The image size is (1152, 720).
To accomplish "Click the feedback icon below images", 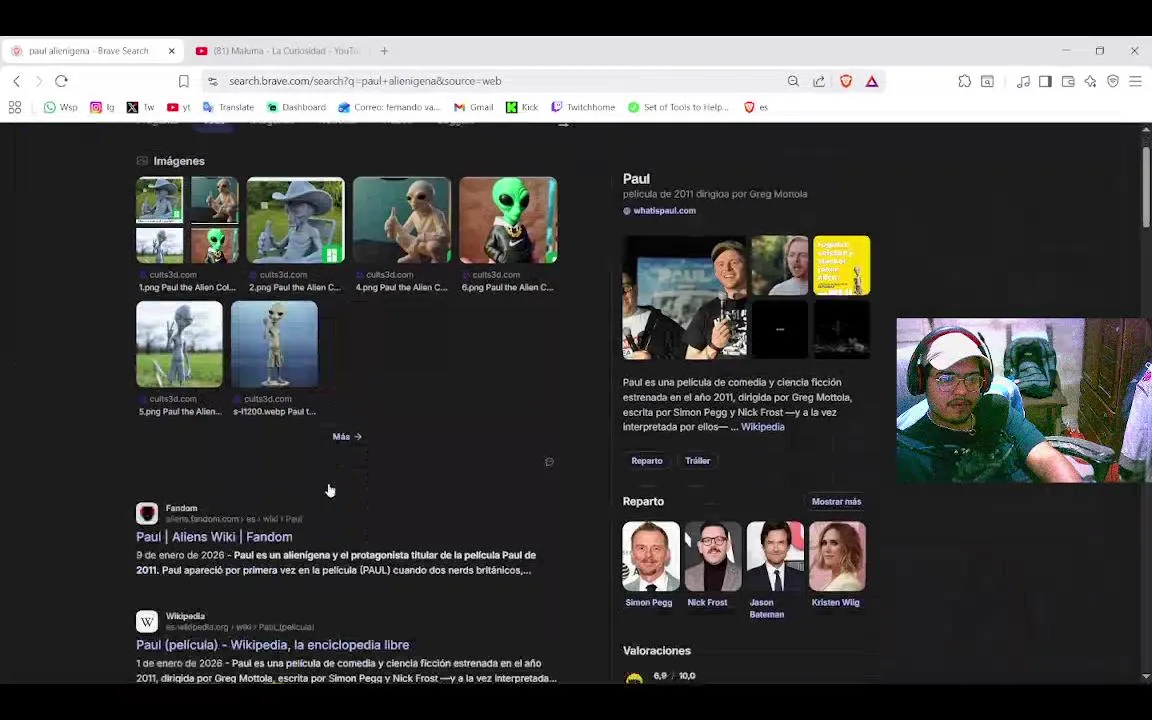I will (x=549, y=462).
